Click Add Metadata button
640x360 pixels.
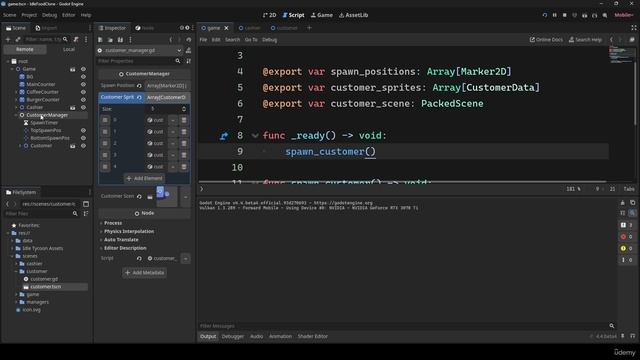click(144, 273)
